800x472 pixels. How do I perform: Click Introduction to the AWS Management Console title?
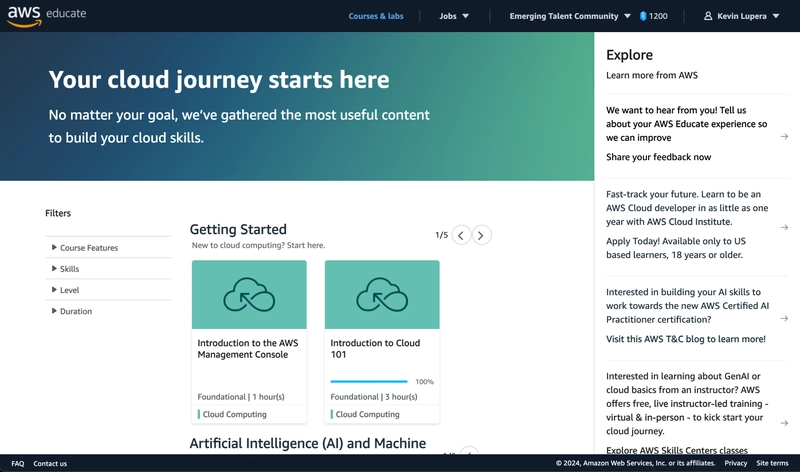[248, 349]
